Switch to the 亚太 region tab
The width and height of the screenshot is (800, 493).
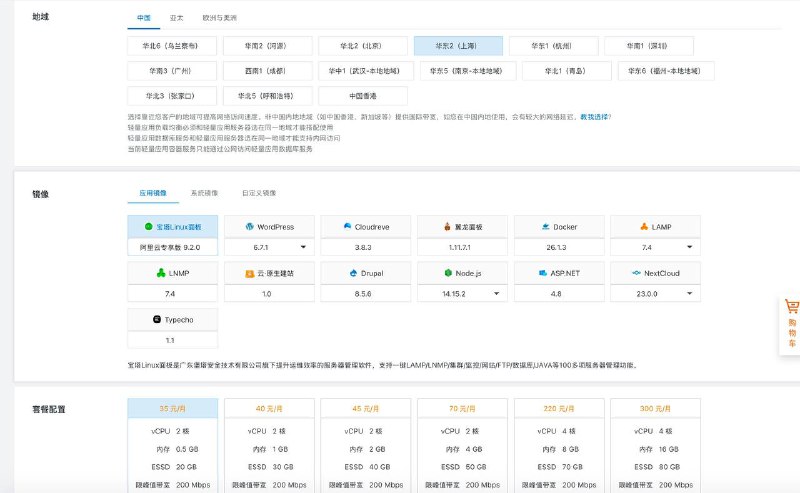(177, 18)
